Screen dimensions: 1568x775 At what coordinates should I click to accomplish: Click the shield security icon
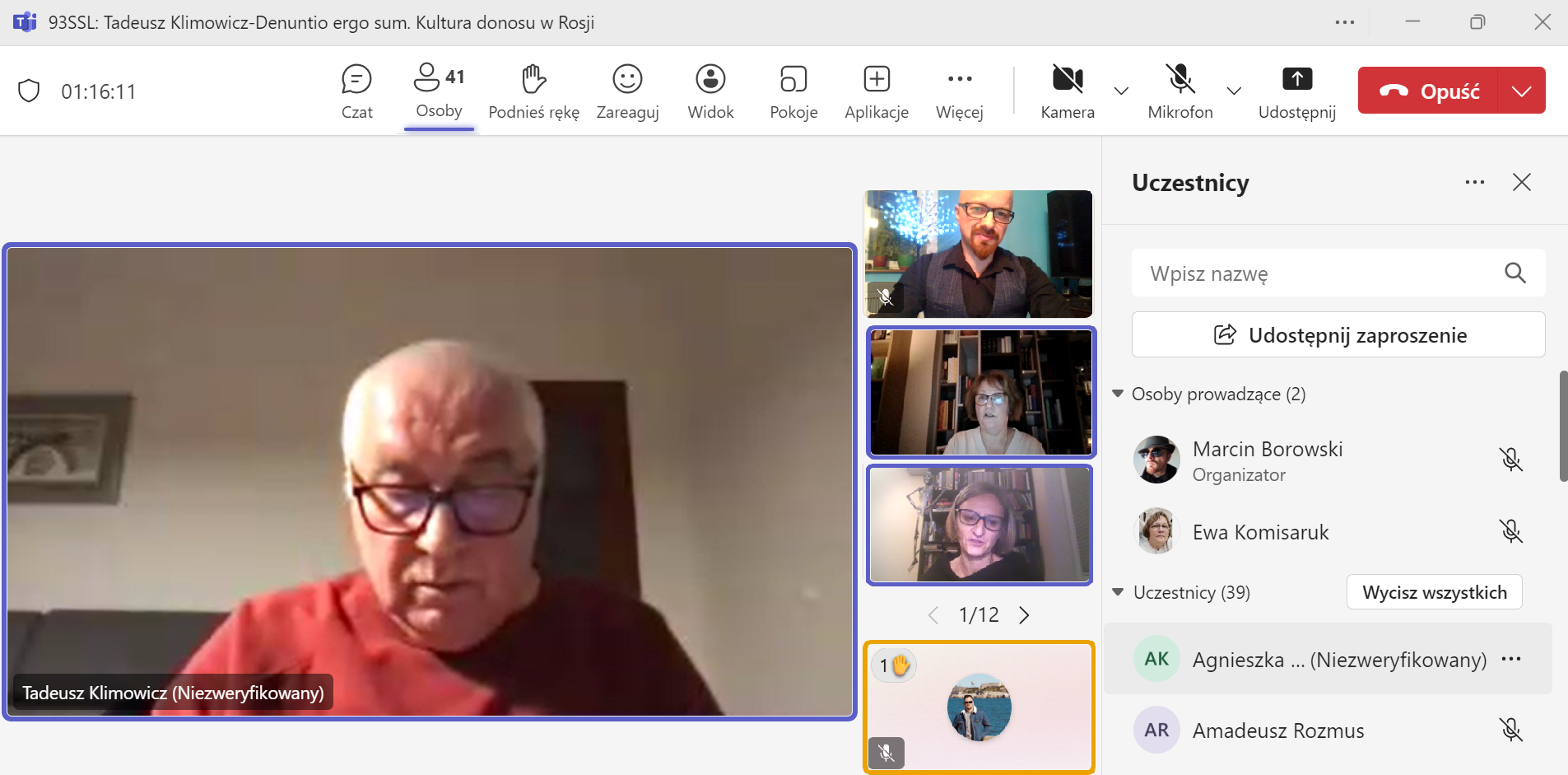coord(29,91)
